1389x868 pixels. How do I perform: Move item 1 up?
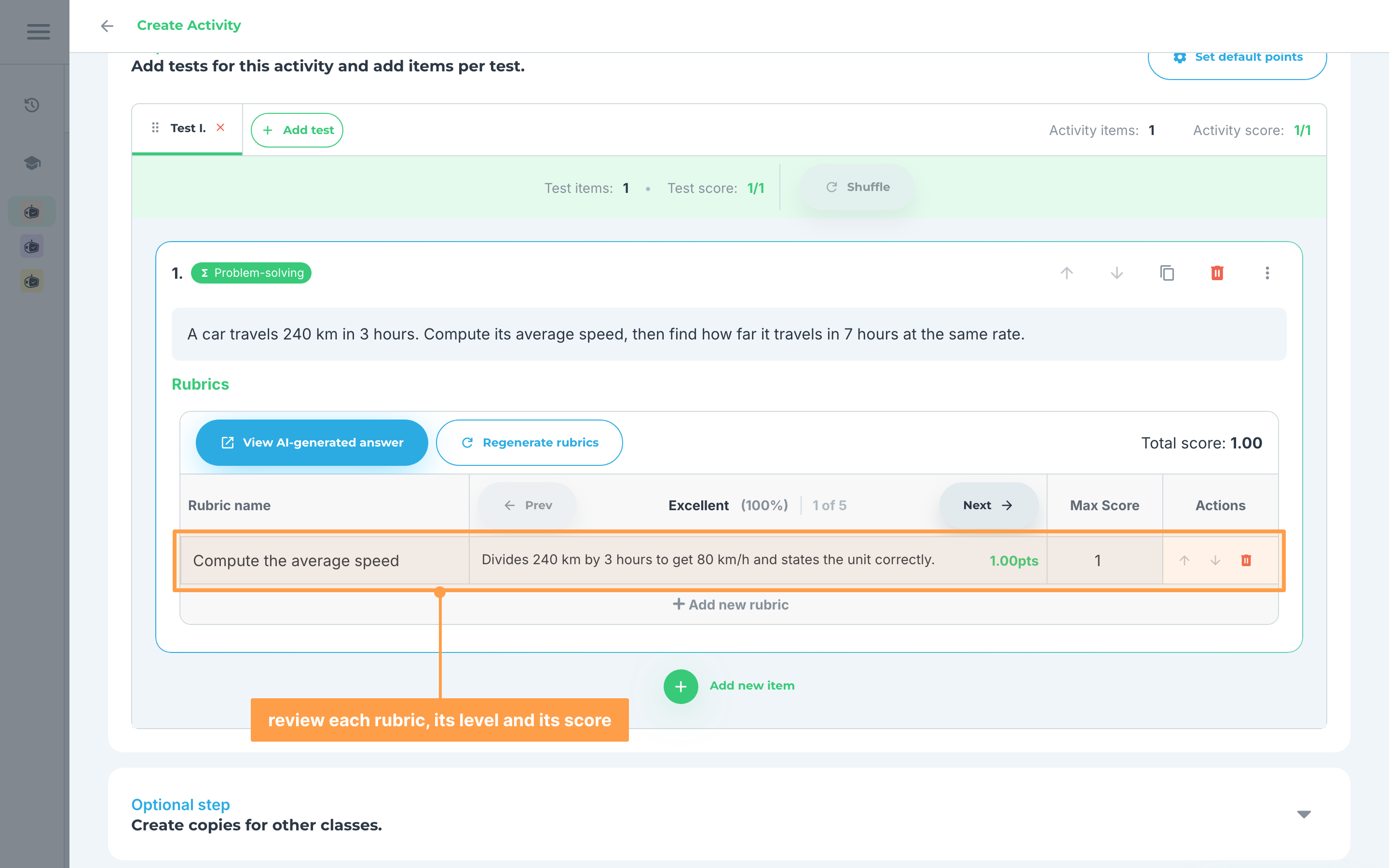[x=1066, y=272]
